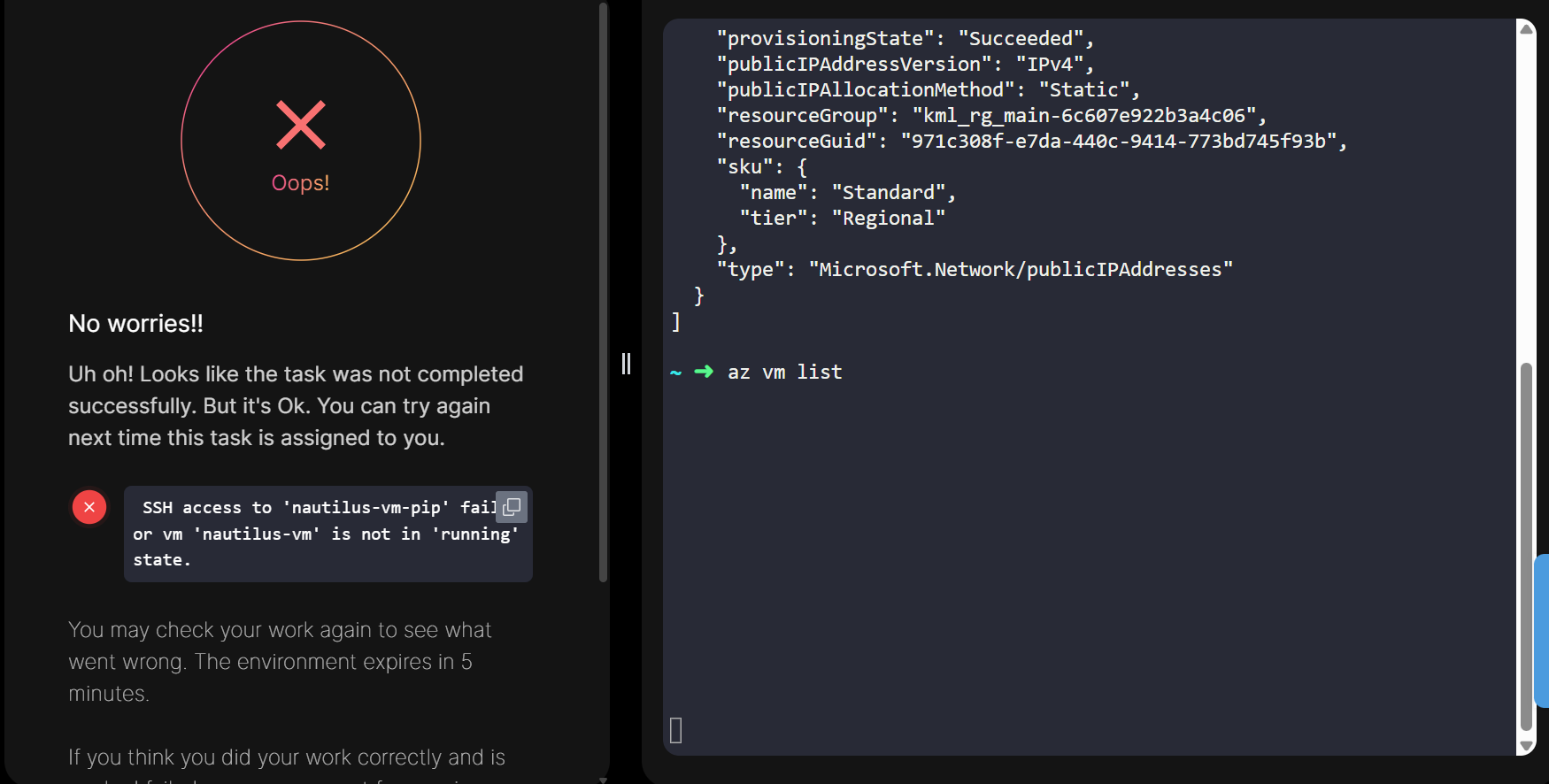The height and width of the screenshot is (784, 1549).
Task: Click the 'No worries!!' heading
Action: tap(136, 324)
